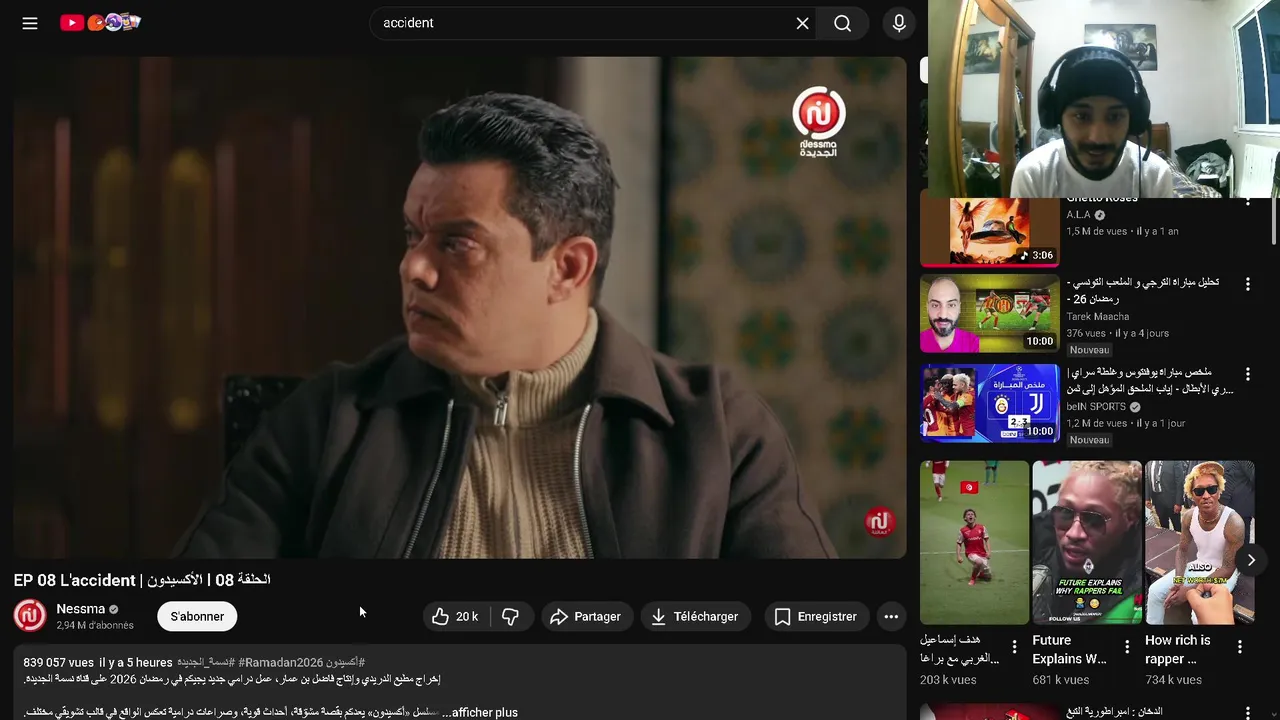Run search with magnifier icon
Image resolution: width=1280 pixels, height=720 pixels.
843,23
